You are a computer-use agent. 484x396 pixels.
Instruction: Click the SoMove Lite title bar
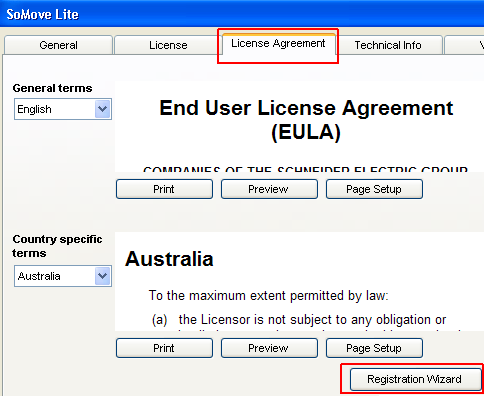coord(242,14)
